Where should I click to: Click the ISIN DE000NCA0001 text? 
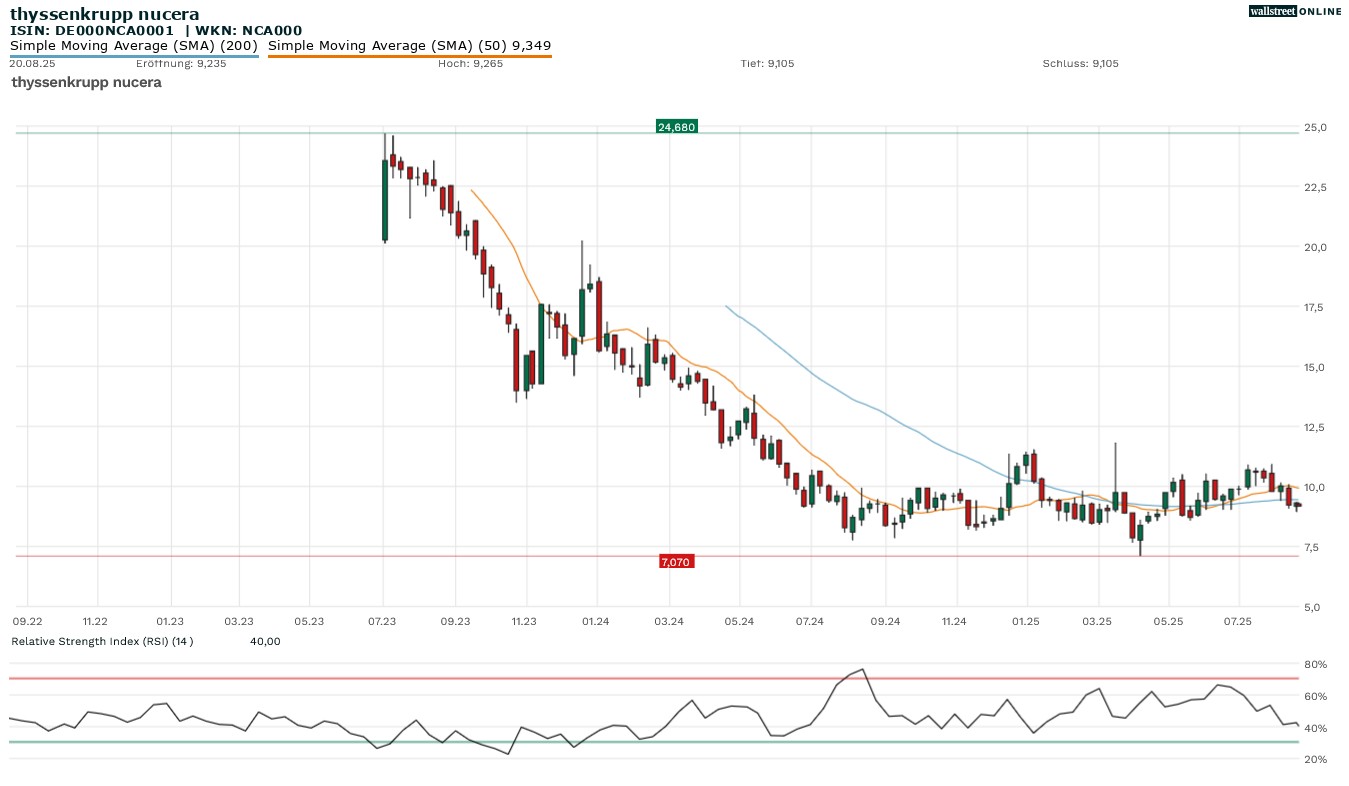(x=92, y=31)
